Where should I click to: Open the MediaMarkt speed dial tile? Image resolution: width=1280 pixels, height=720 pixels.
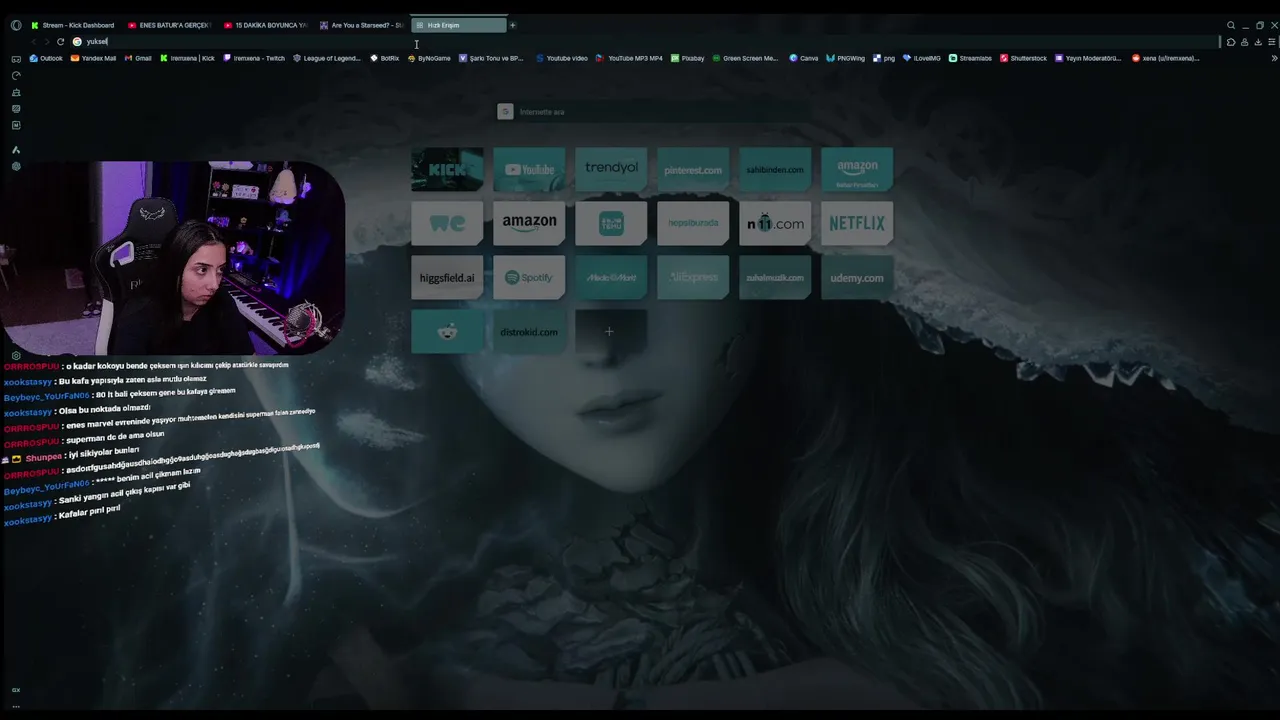611,277
